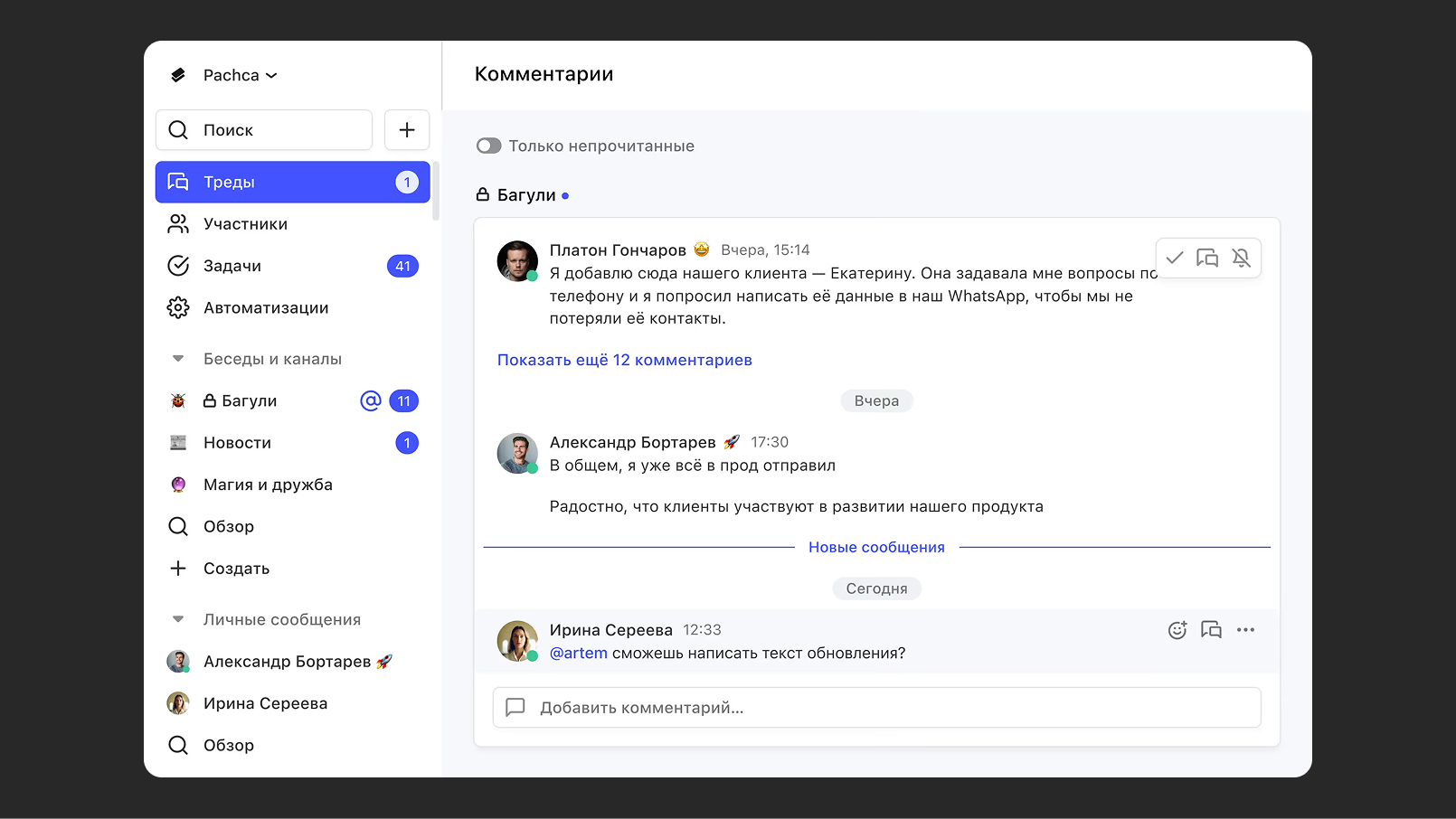1456x819 pixels.
Task: Create new item with plus button
Action: (406, 129)
